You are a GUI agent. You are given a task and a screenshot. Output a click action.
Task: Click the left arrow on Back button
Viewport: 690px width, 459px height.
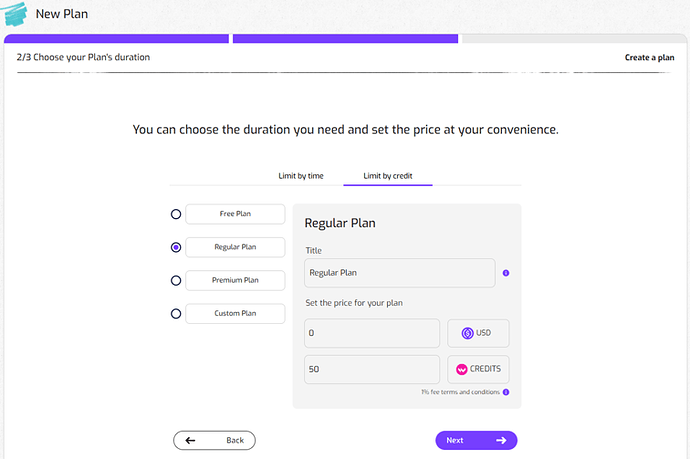(190, 440)
